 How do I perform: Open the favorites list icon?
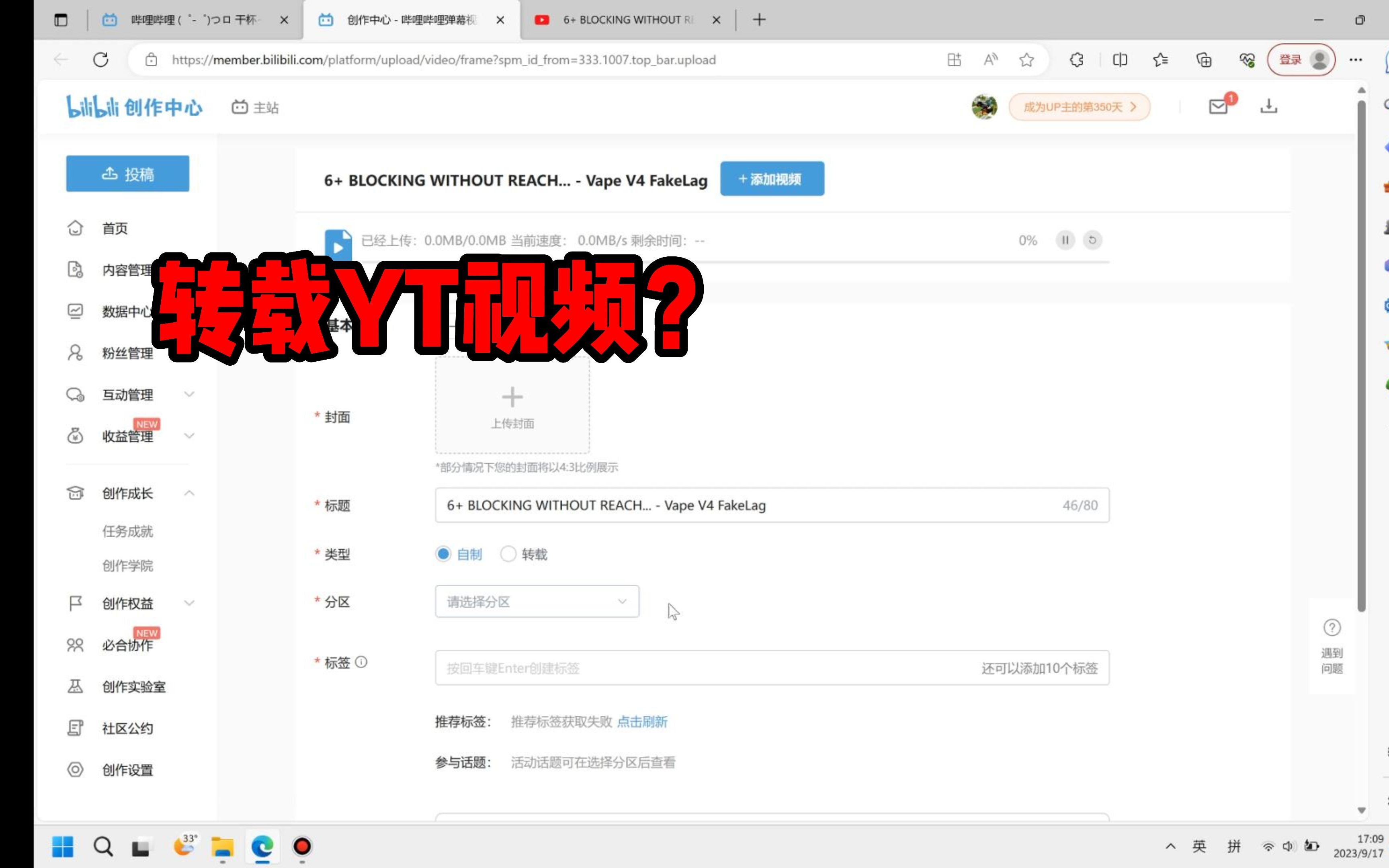coord(1161,60)
